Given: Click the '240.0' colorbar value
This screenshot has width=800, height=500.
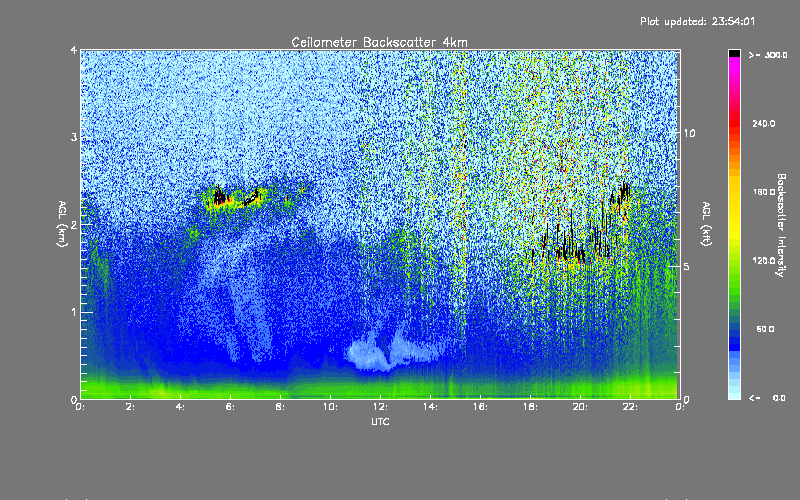Looking at the screenshot, I should click(764, 123).
